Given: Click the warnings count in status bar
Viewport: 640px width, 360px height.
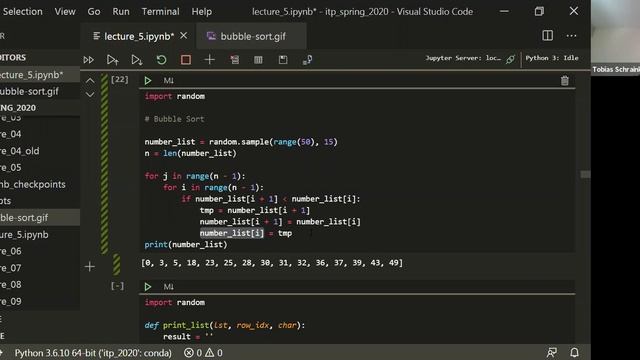Looking at the screenshot, I should click(x=214, y=353).
